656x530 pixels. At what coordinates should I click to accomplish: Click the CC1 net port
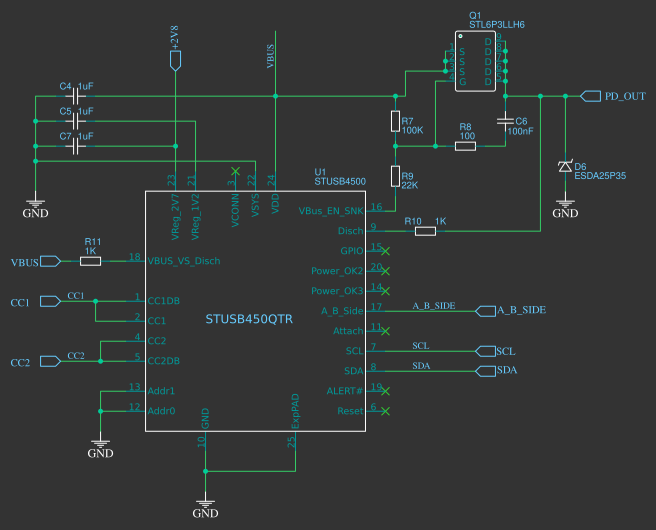pos(51,301)
